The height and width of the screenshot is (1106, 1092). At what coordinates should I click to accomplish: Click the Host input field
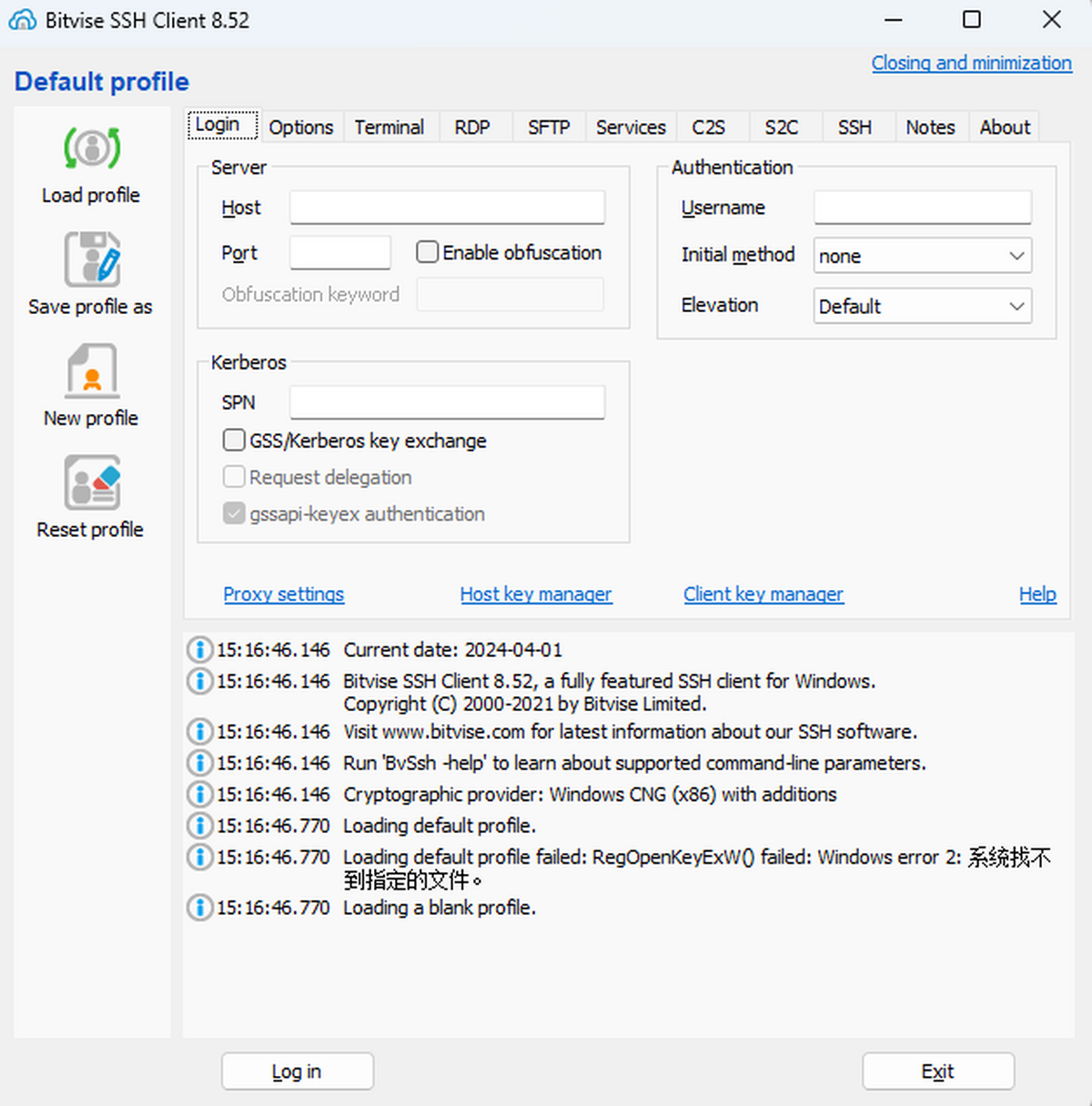(448, 208)
